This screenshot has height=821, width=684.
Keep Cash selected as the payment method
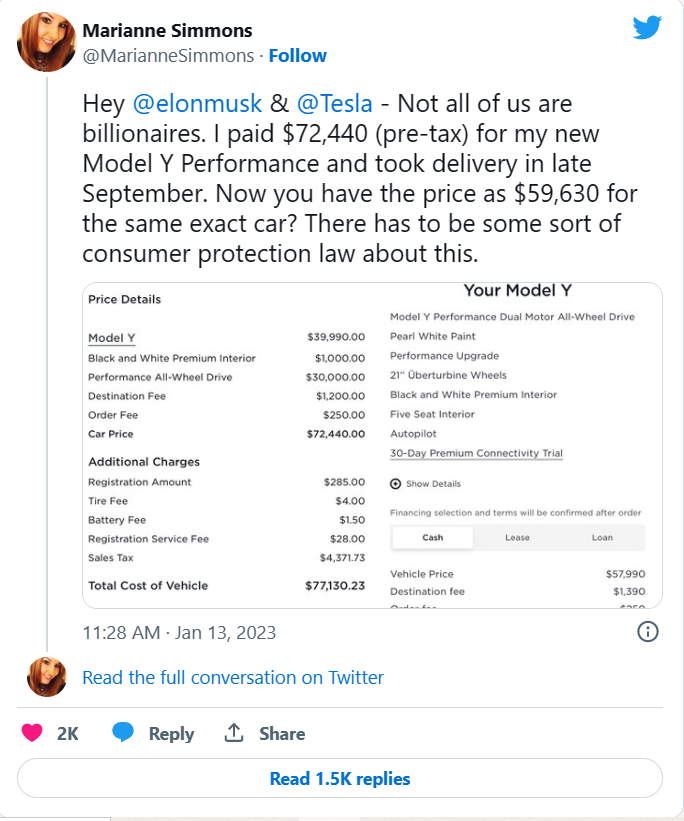pyautogui.click(x=436, y=537)
